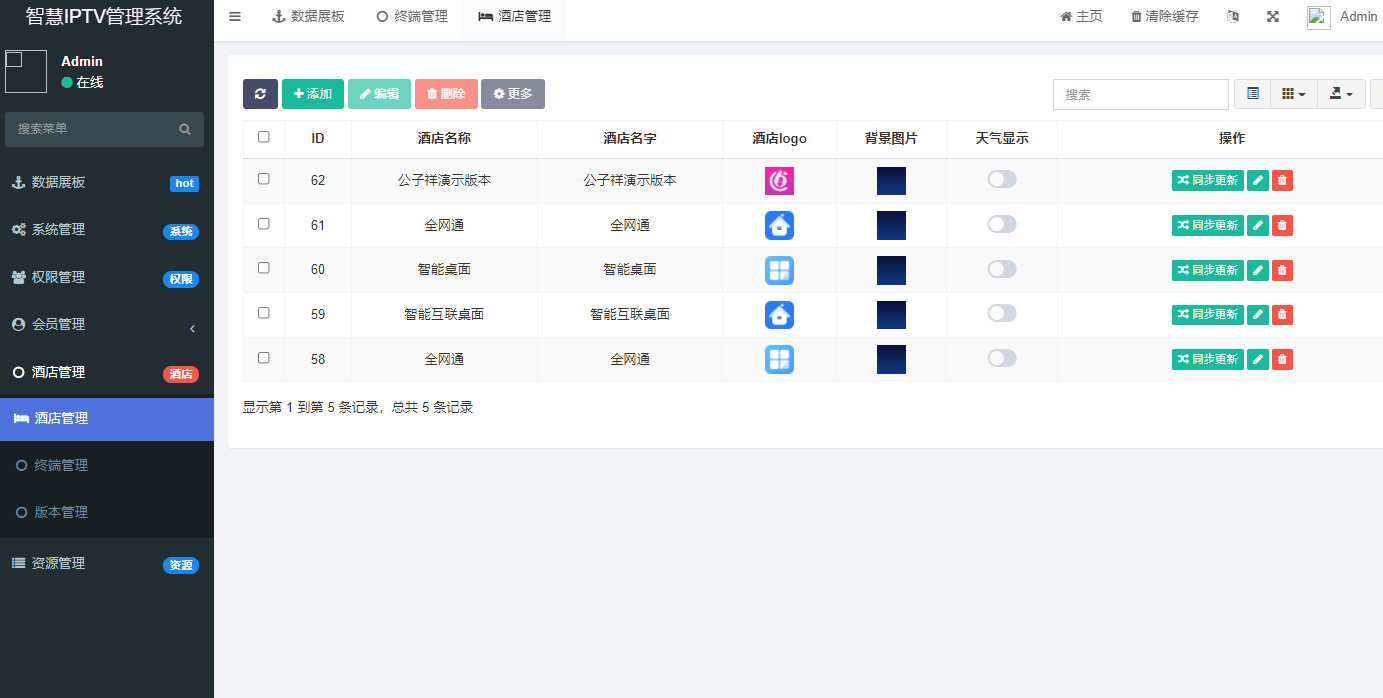This screenshot has width=1383, height=698.
Task: Open 版本管理 in the sidebar submenu
Action: (61, 512)
